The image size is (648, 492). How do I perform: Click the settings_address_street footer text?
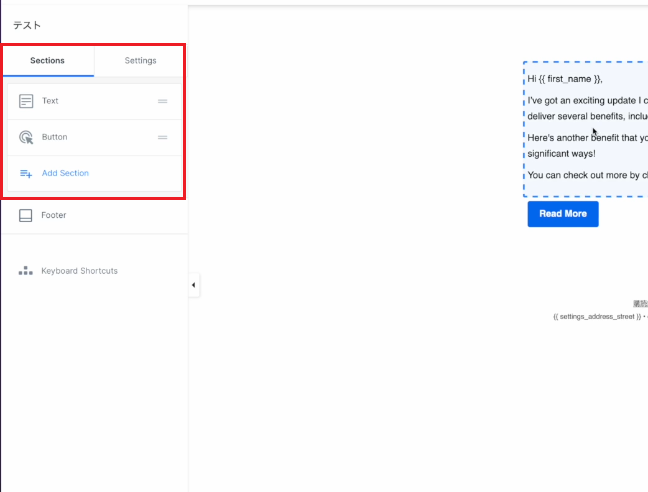pos(597,317)
